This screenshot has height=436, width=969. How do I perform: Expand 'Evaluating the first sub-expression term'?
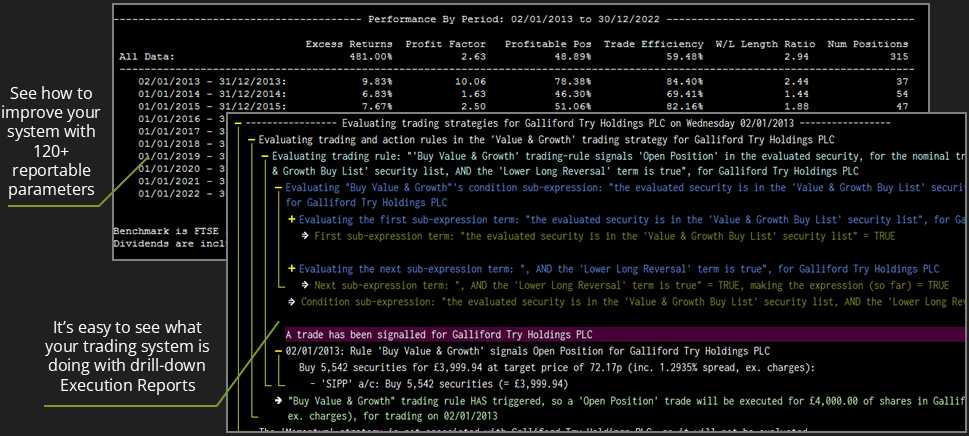coord(292,219)
